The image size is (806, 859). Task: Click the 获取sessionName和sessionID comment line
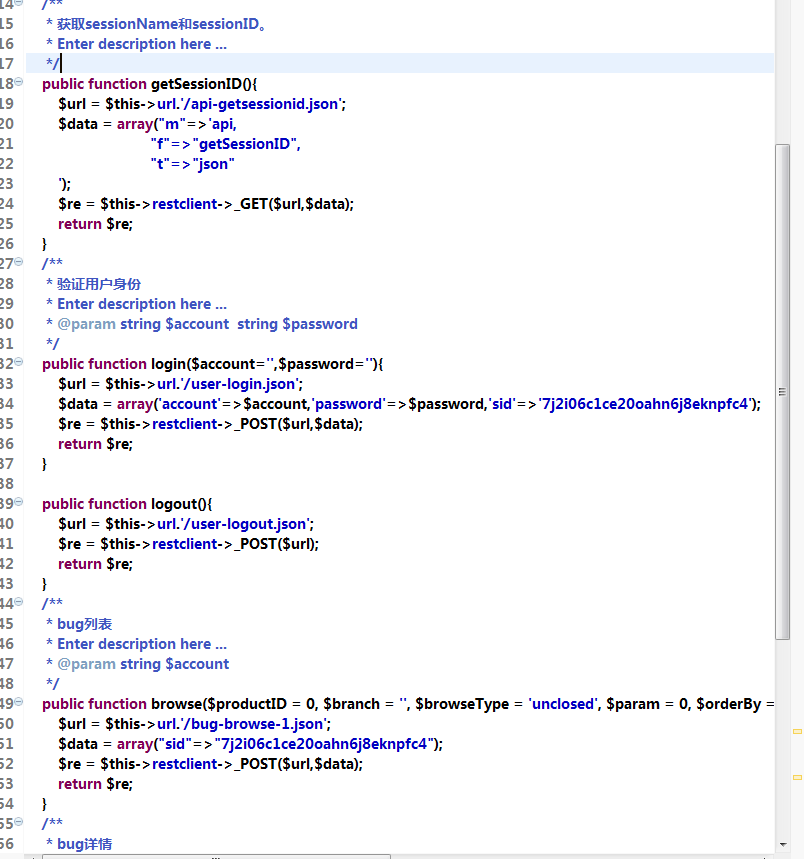point(161,25)
